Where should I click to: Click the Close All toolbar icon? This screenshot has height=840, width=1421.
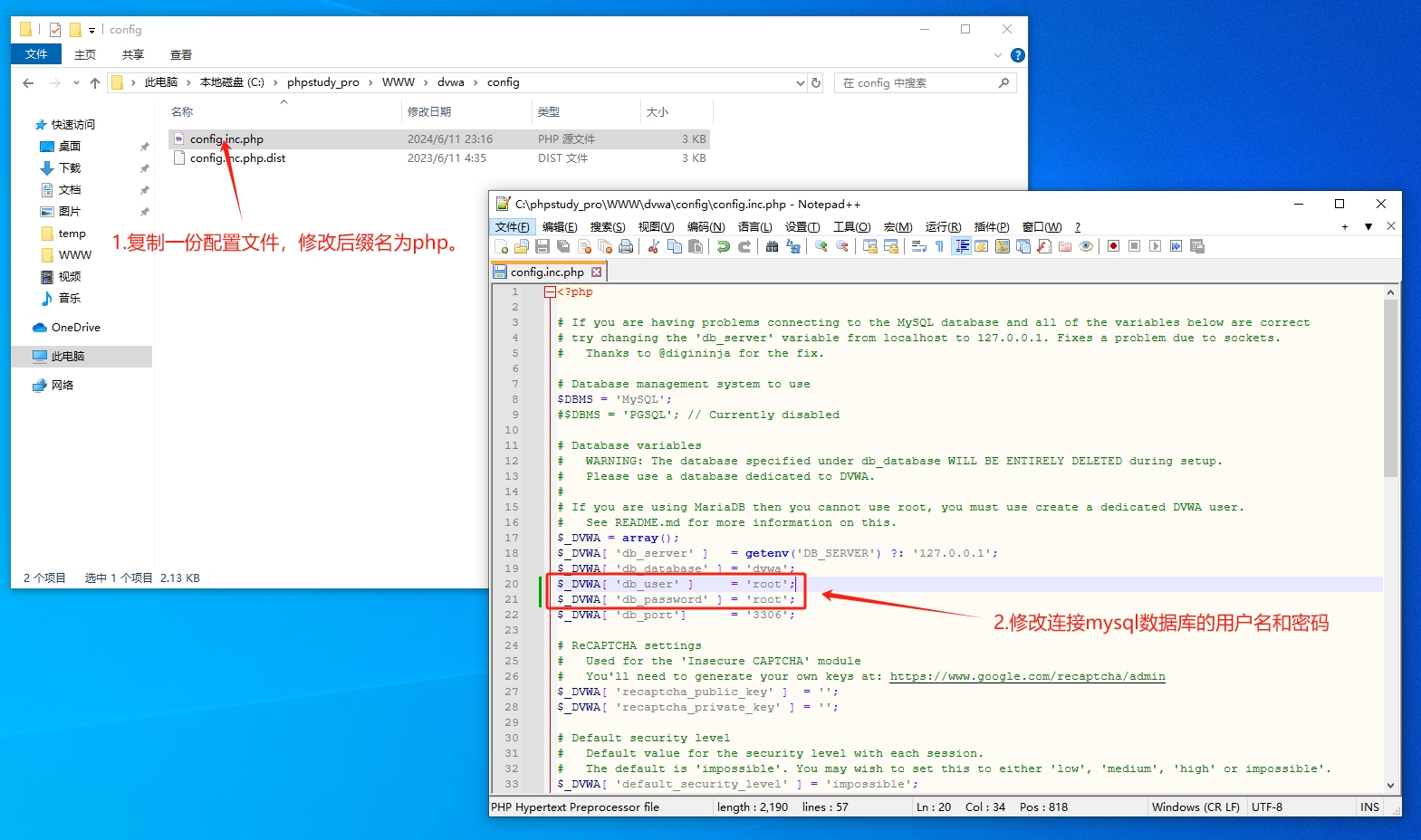[605, 246]
